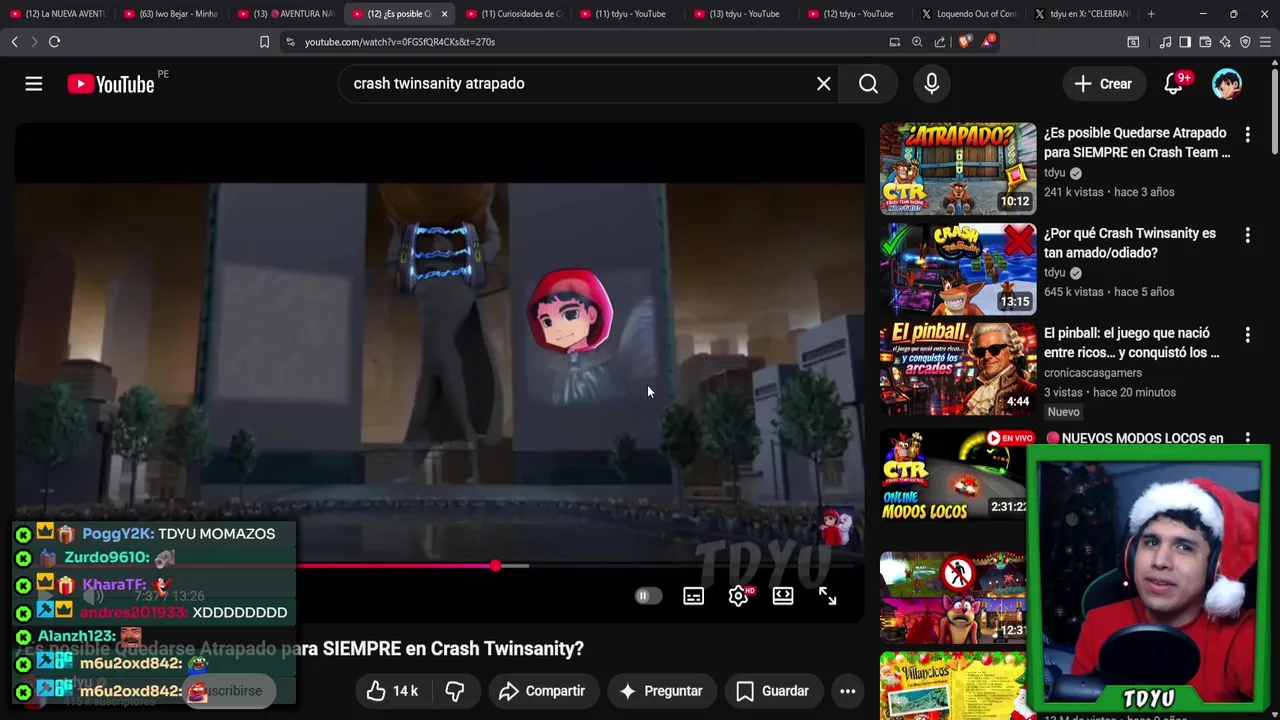Open the zoom magnifier in the address bar
The height and width of the screenshot is (720, 1280).
point(917,42)
